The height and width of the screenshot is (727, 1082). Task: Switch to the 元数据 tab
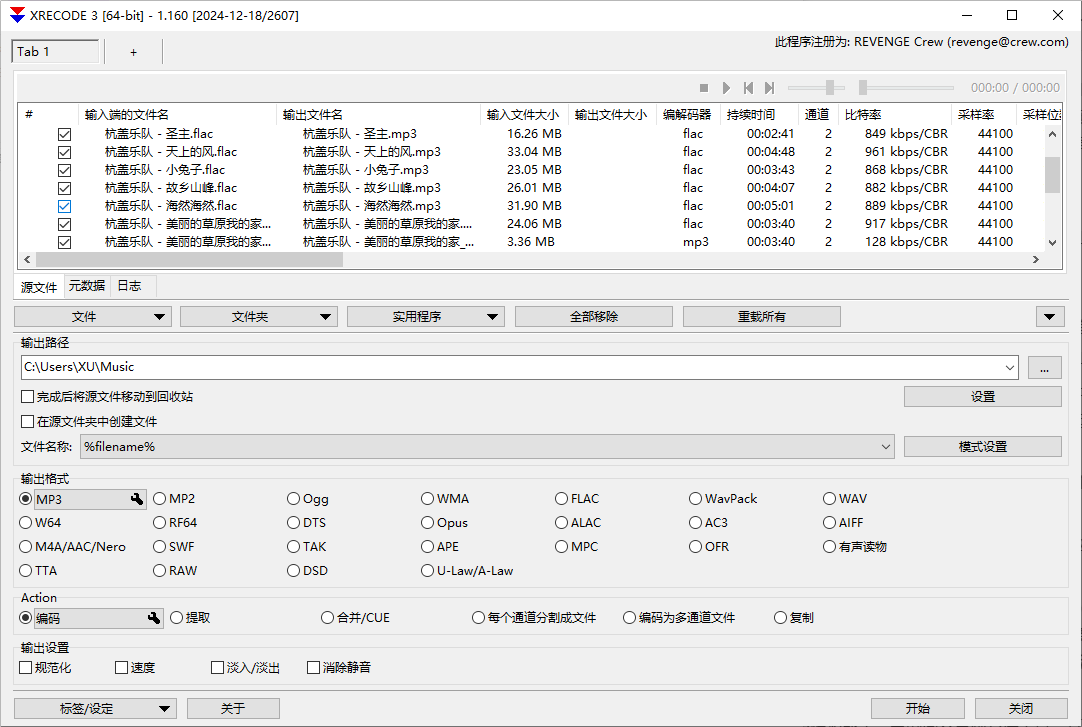pos(86,286)
